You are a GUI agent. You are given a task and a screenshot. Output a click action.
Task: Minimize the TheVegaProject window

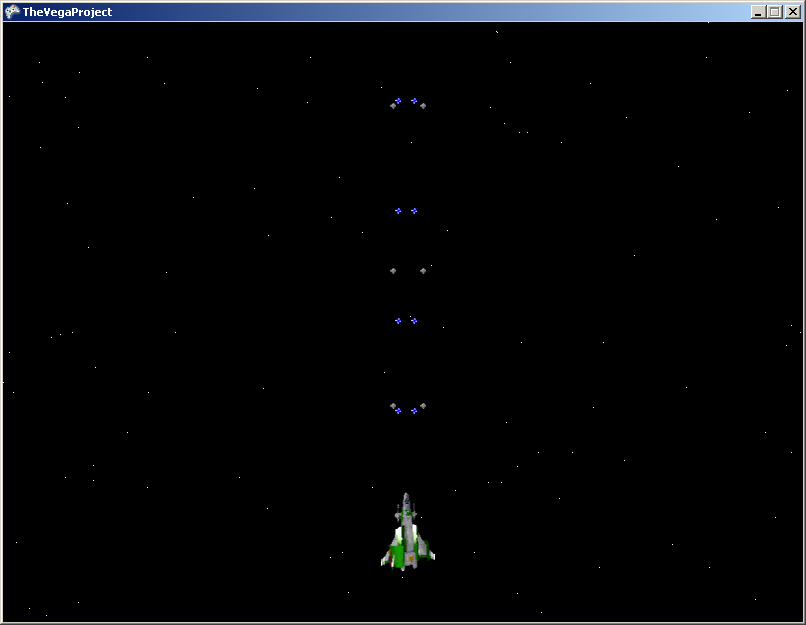point(759,12)
